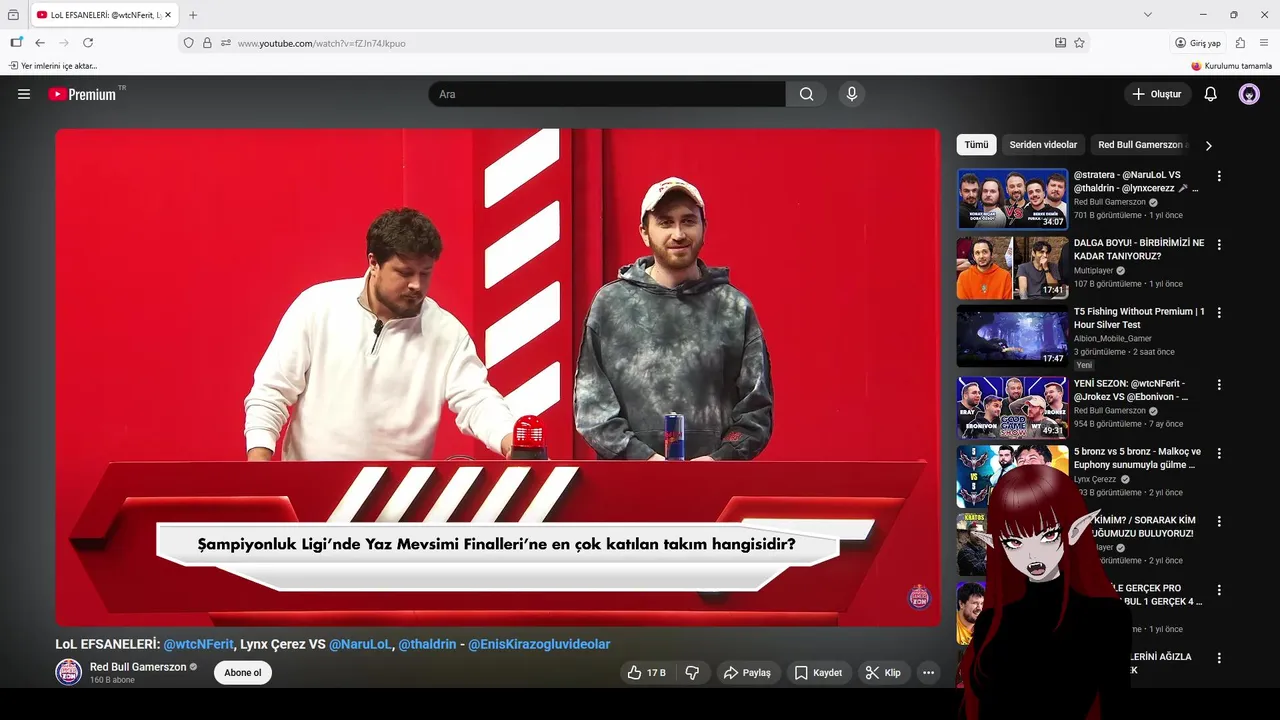1280x720 pixels.
Task: Click on the video player to pause
Action: [497, 377]
